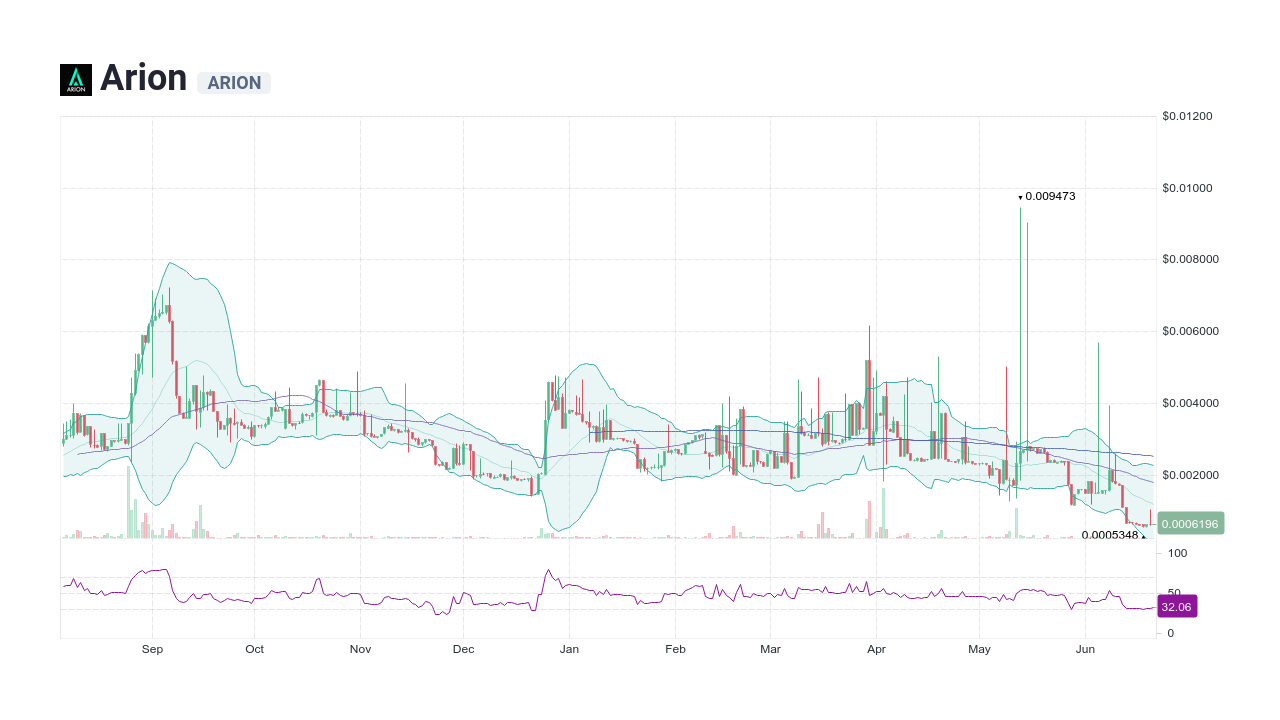The image size is (1280, 720).
Task: Click the purple RSI value badge 32.06
Action: (x=1176, y=606)
